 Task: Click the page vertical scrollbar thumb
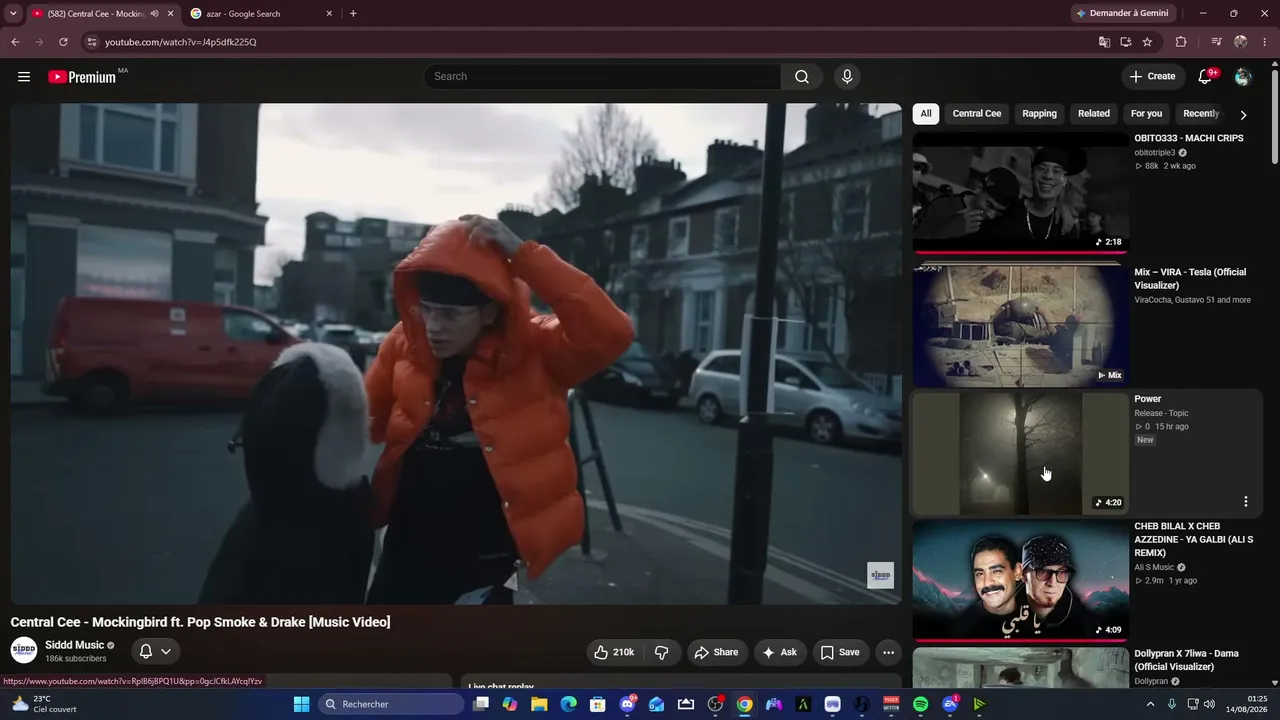point(1274,115)
